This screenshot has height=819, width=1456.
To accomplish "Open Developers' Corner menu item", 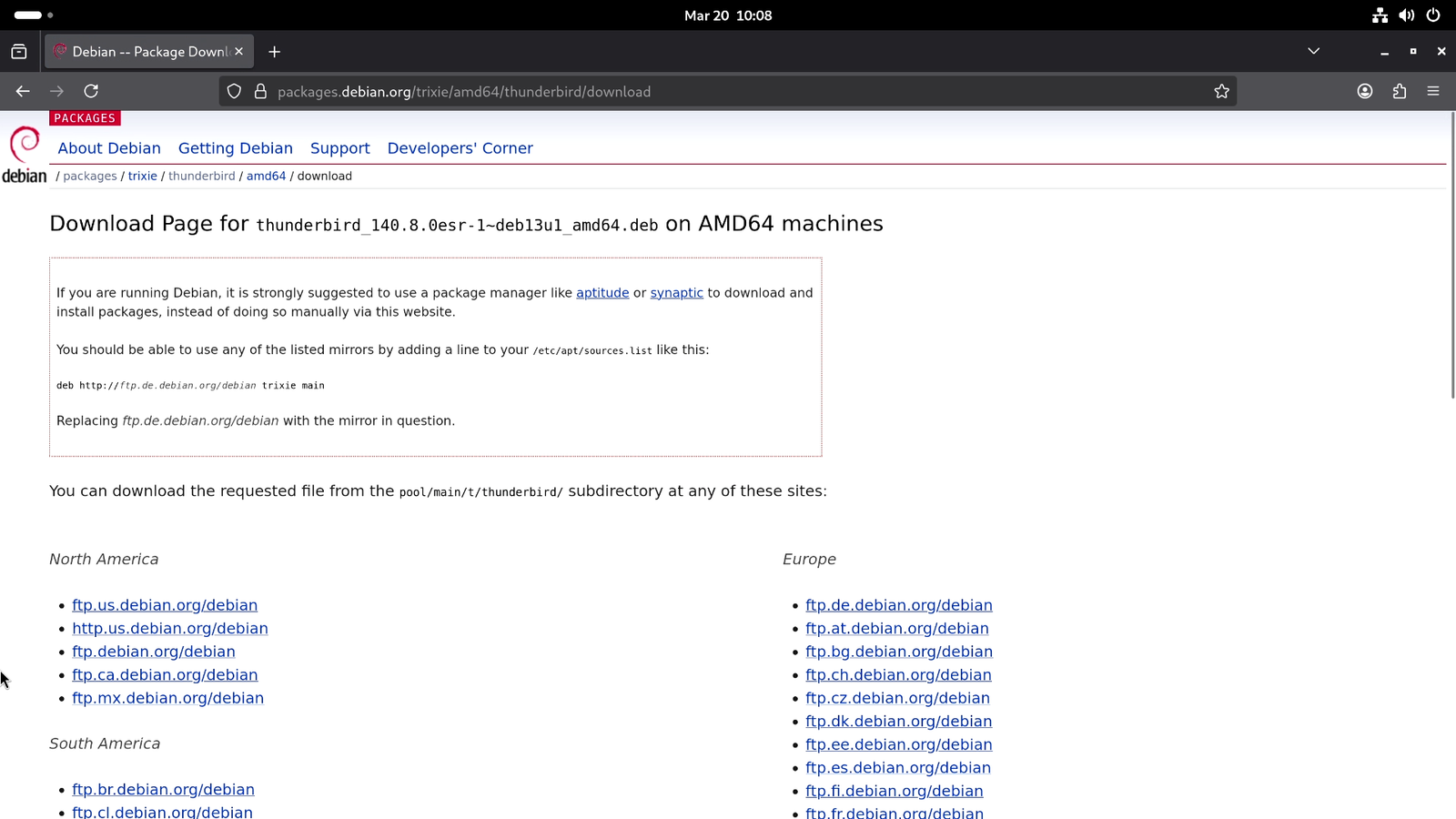I will click(460, 148).
